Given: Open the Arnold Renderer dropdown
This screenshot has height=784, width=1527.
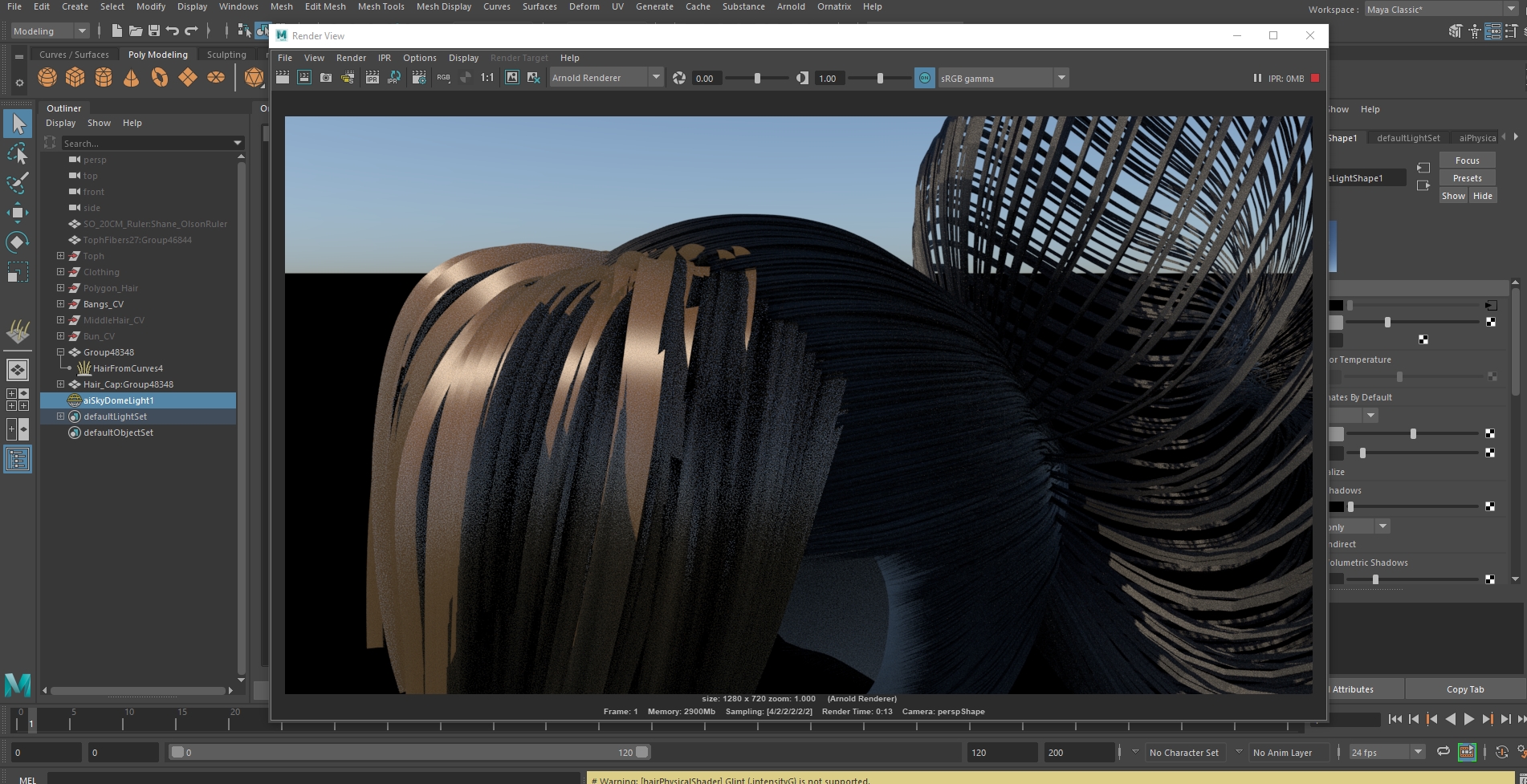Looking at the screenshot, I should (655, 78).
